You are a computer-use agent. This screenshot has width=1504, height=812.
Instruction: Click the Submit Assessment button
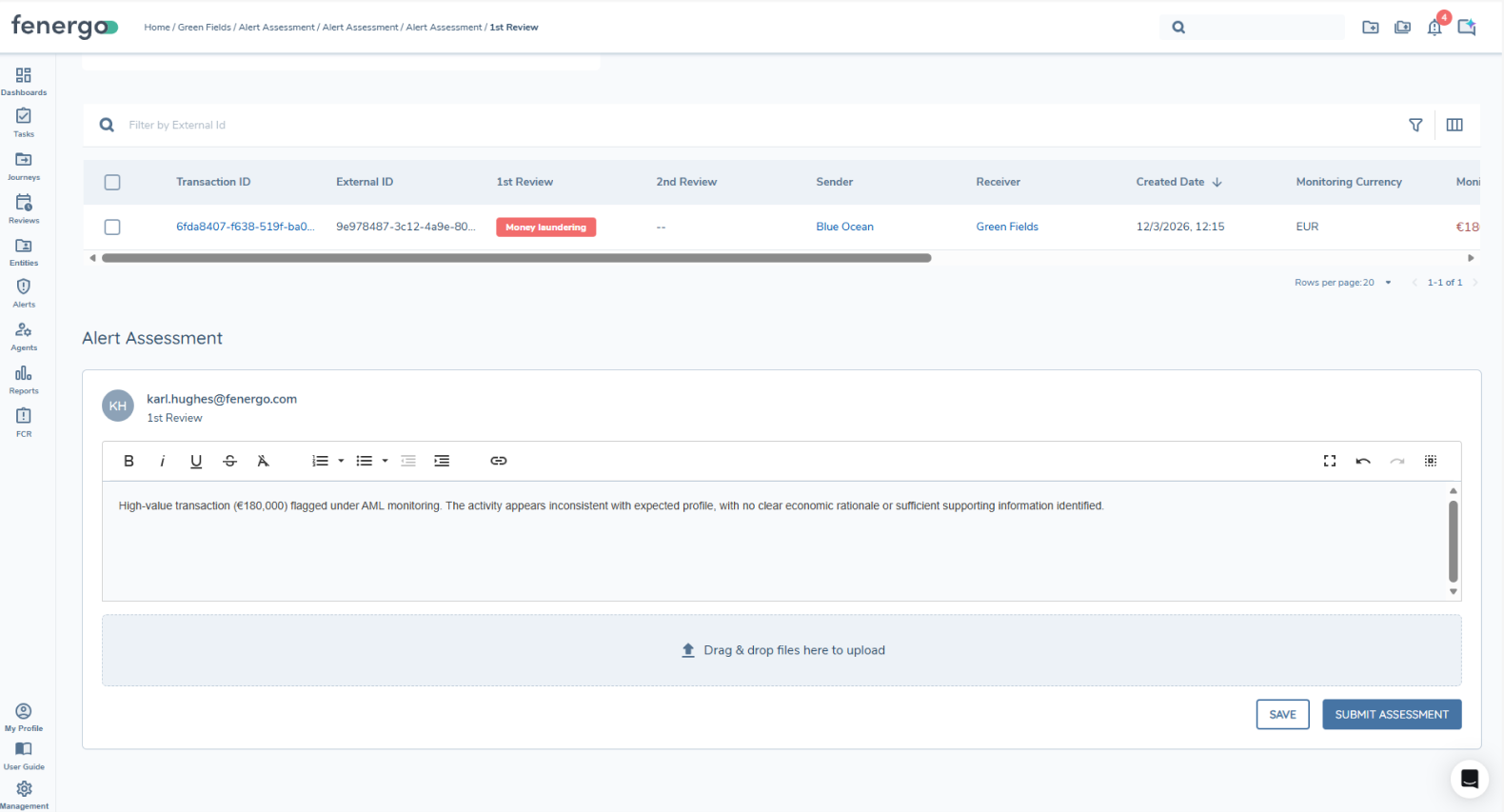click(1391, 714)
